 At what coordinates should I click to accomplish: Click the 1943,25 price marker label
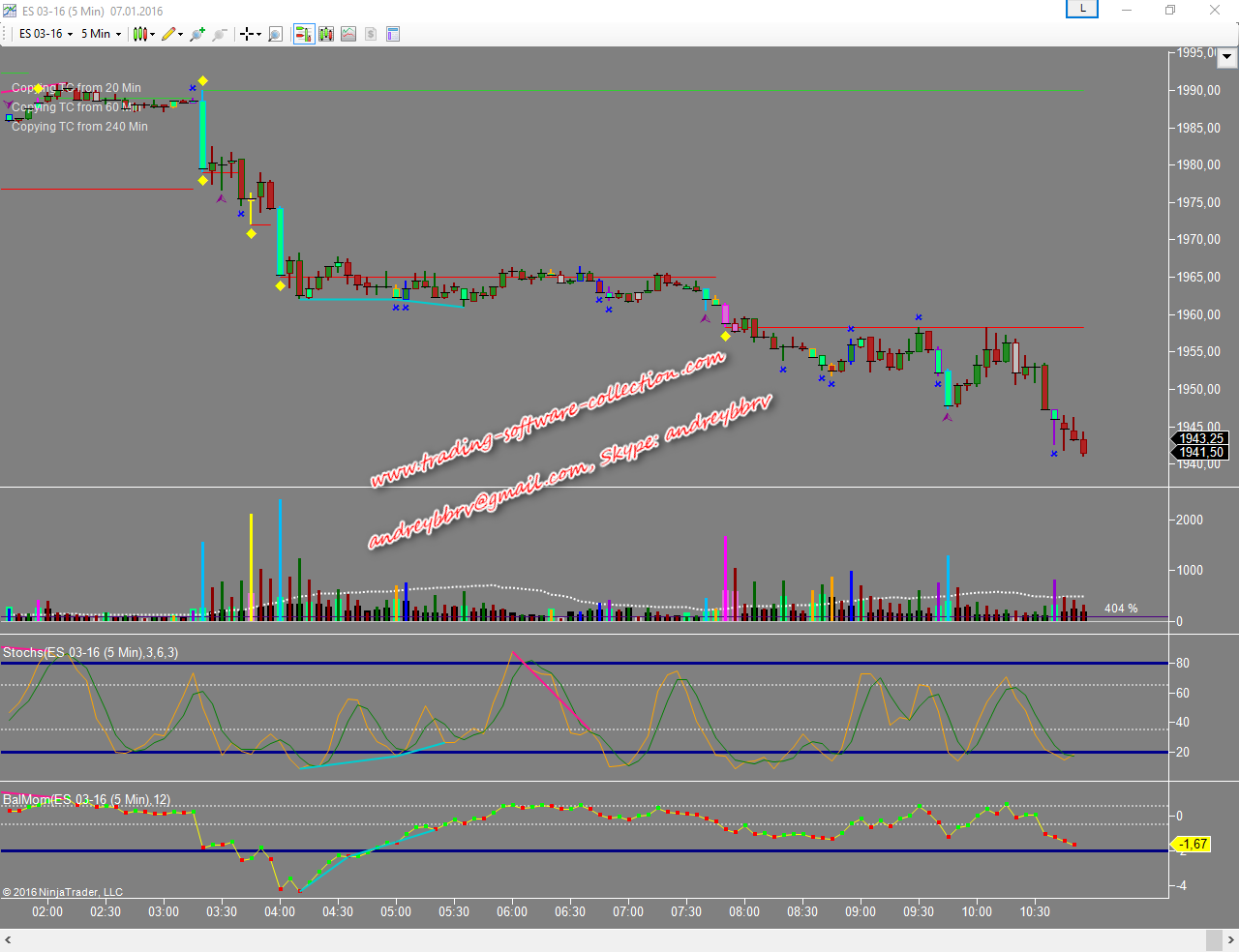click(x=1200, y=438)
